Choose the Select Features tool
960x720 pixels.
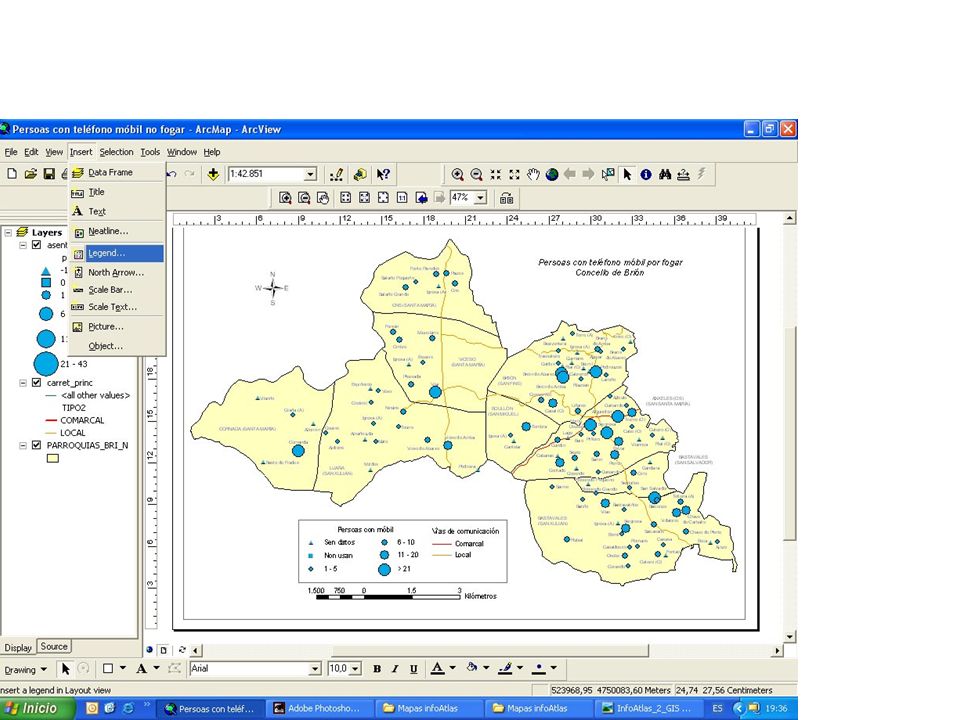click(x=608, y=174)
